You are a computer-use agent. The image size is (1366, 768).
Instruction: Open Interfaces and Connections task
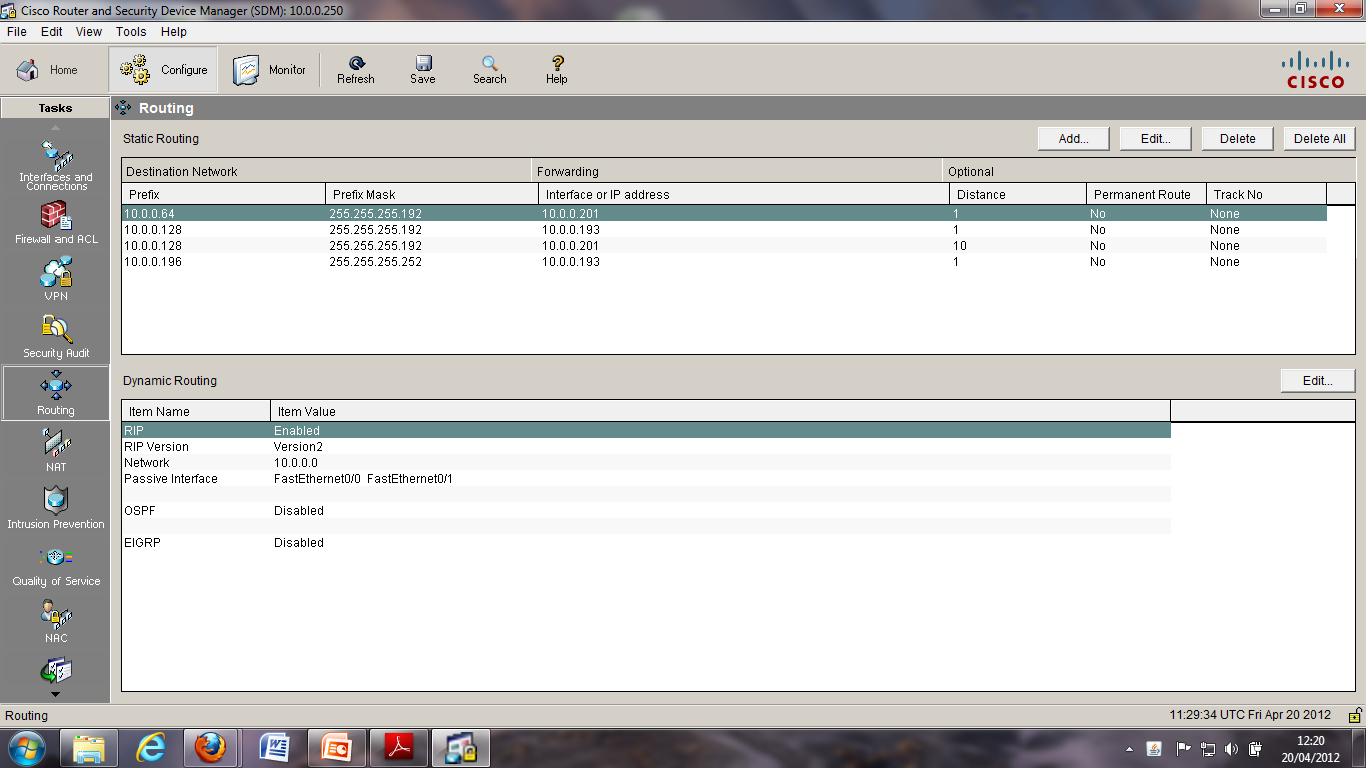(x=56, y=165)
